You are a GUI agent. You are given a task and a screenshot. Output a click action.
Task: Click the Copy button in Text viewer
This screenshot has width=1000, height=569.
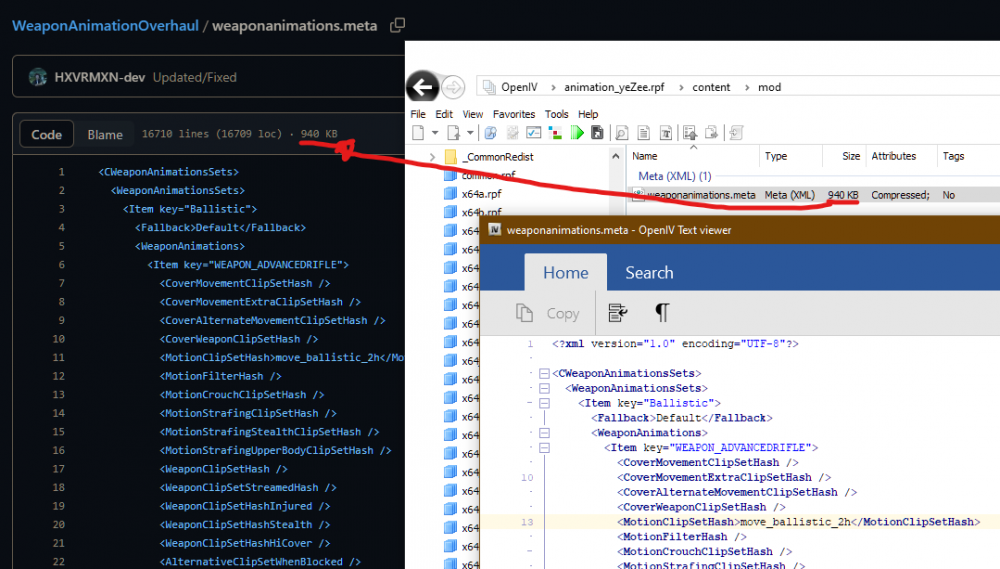point(548,313)
